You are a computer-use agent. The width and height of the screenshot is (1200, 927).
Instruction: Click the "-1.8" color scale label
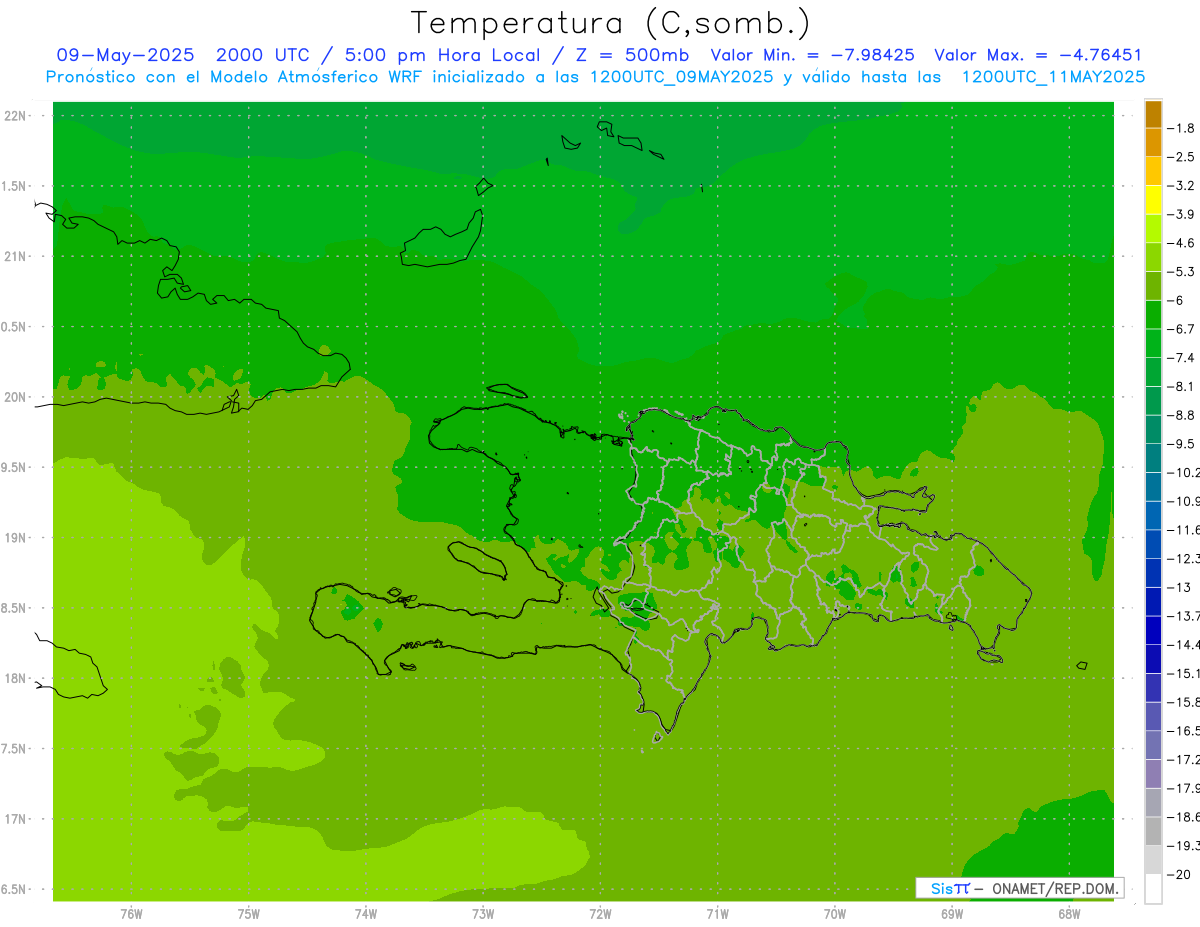click(1180, 128)
